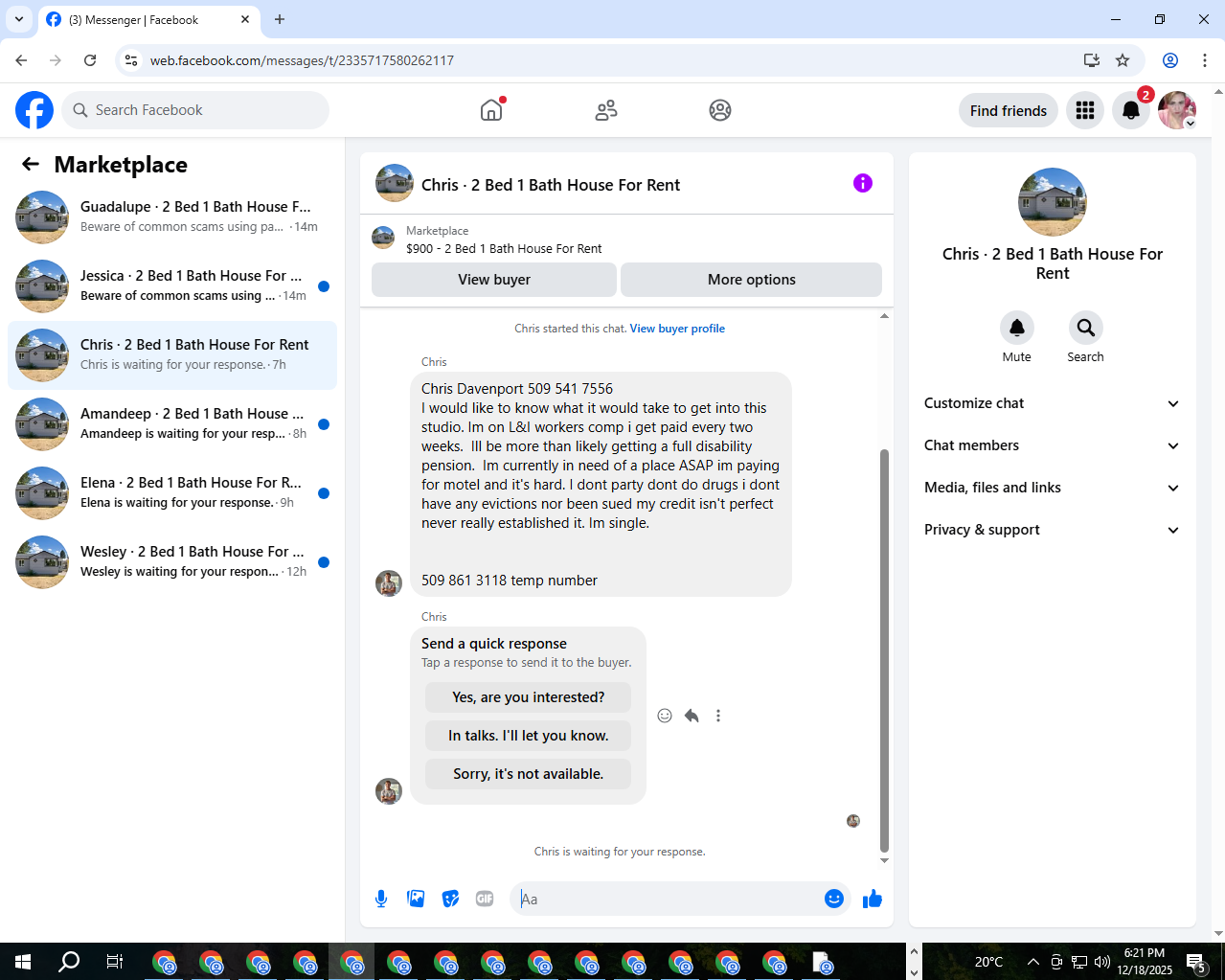
Task: Click the message text input box
Action: pos(666,899)
